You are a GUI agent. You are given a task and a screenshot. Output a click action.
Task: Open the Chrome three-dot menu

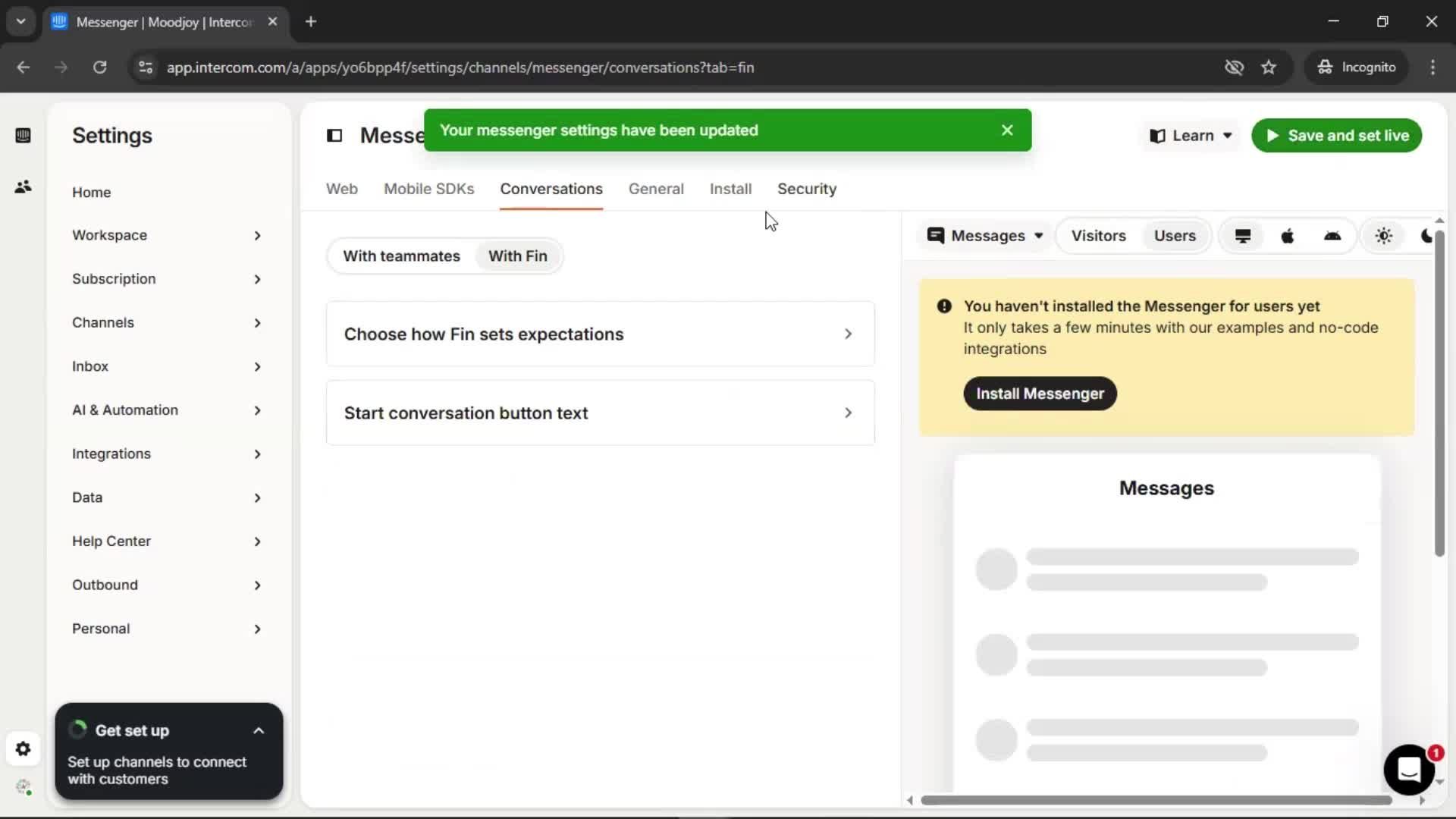pos(1432,67)
